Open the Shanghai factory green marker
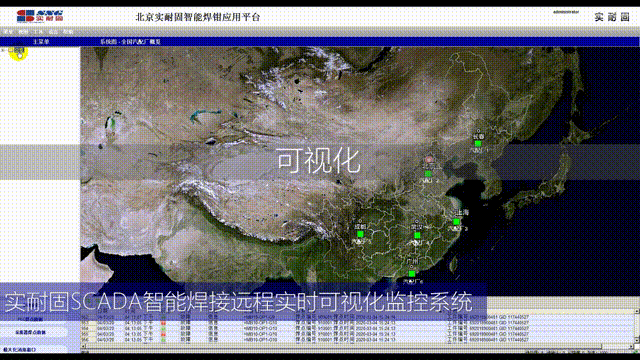This screenshot has height=360, width=640. pos(456,222)
